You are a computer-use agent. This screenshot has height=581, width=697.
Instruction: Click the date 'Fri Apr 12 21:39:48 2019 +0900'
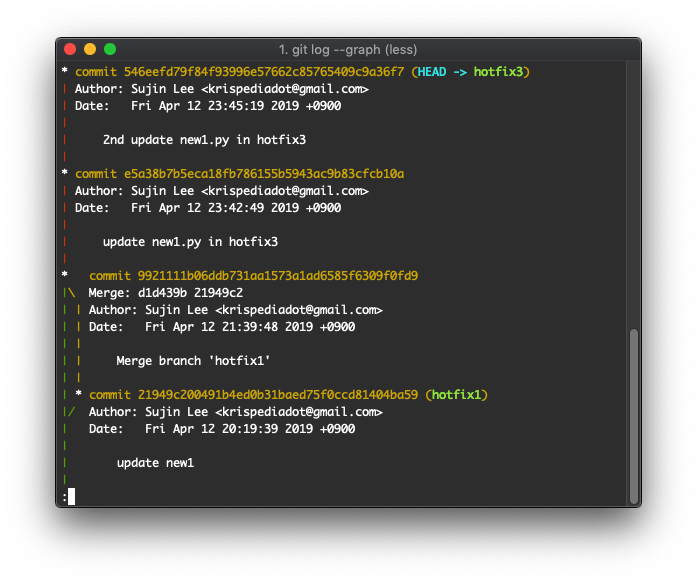coord(250,327)
